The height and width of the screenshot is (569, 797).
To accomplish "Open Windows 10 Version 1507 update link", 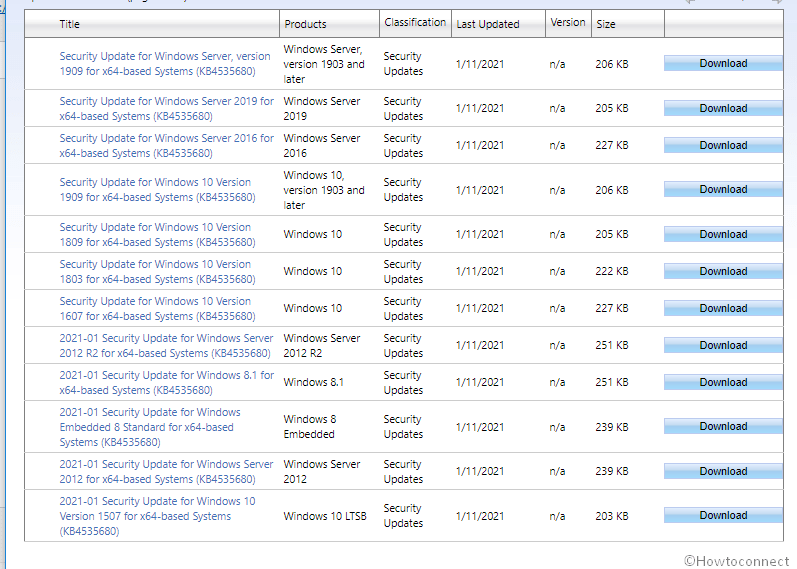I will coord(157,516).
